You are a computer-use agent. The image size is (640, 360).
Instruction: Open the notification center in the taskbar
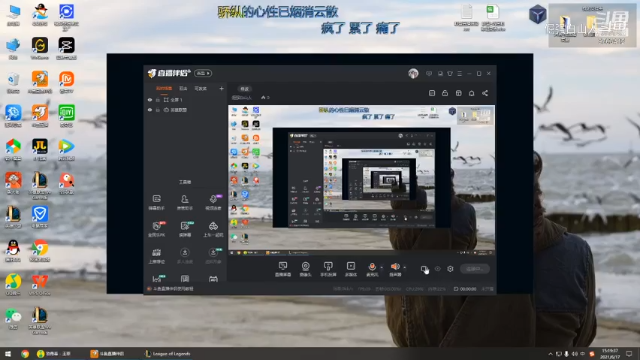[x=630, y=354]
